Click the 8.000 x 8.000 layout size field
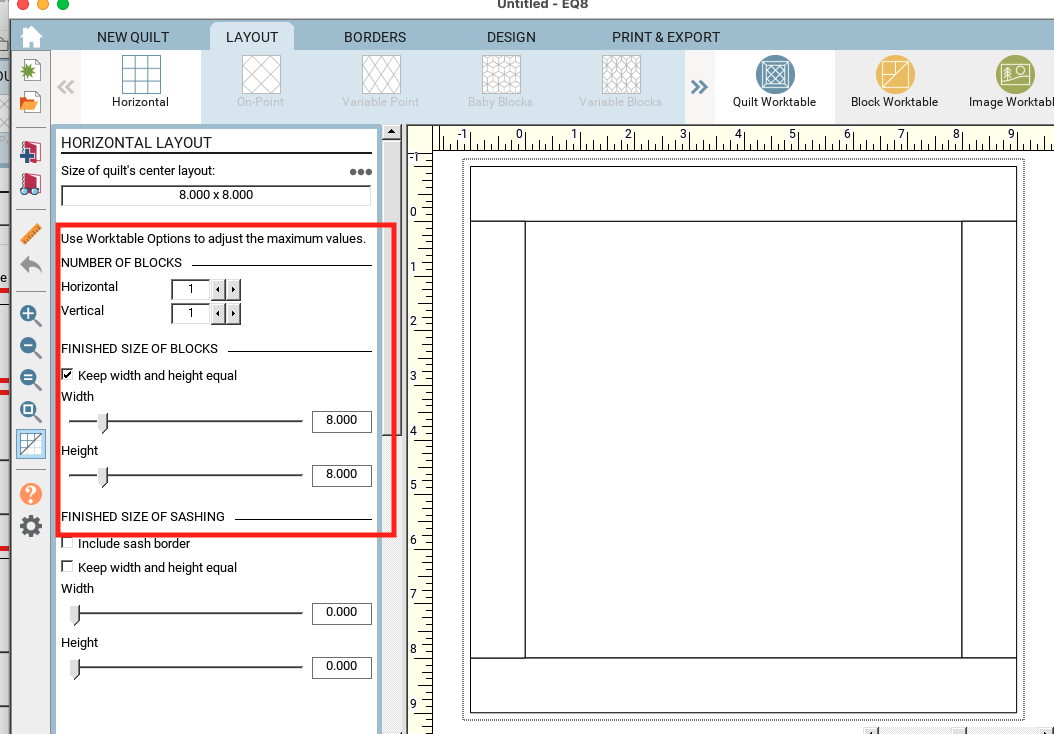The width and height of the screenshot is (1054, 734). pyautogui.click(x=216, y=196)
